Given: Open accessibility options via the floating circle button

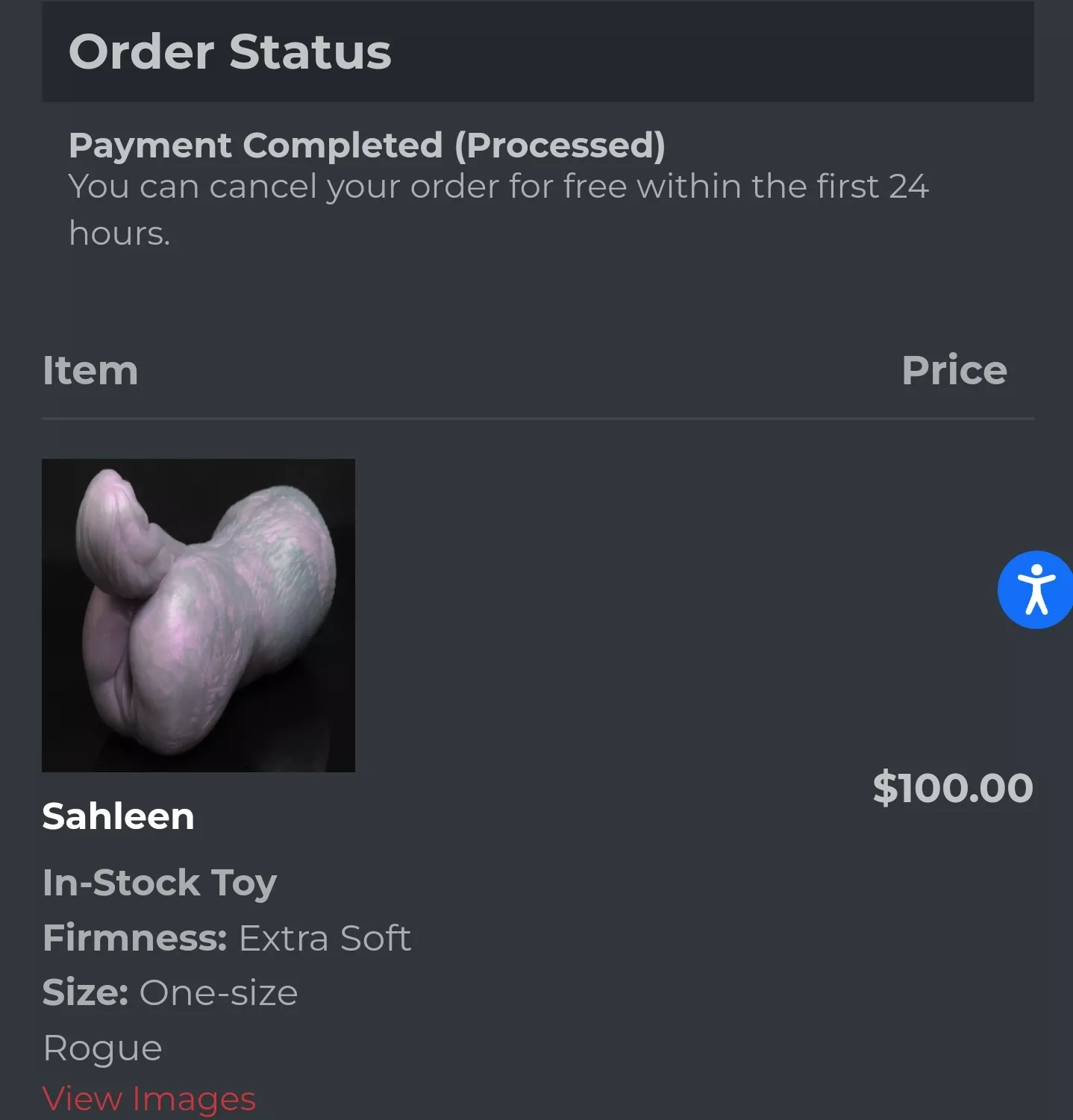Looking at the screenshot, I should pyautogui.click(x=1036, y=589).
